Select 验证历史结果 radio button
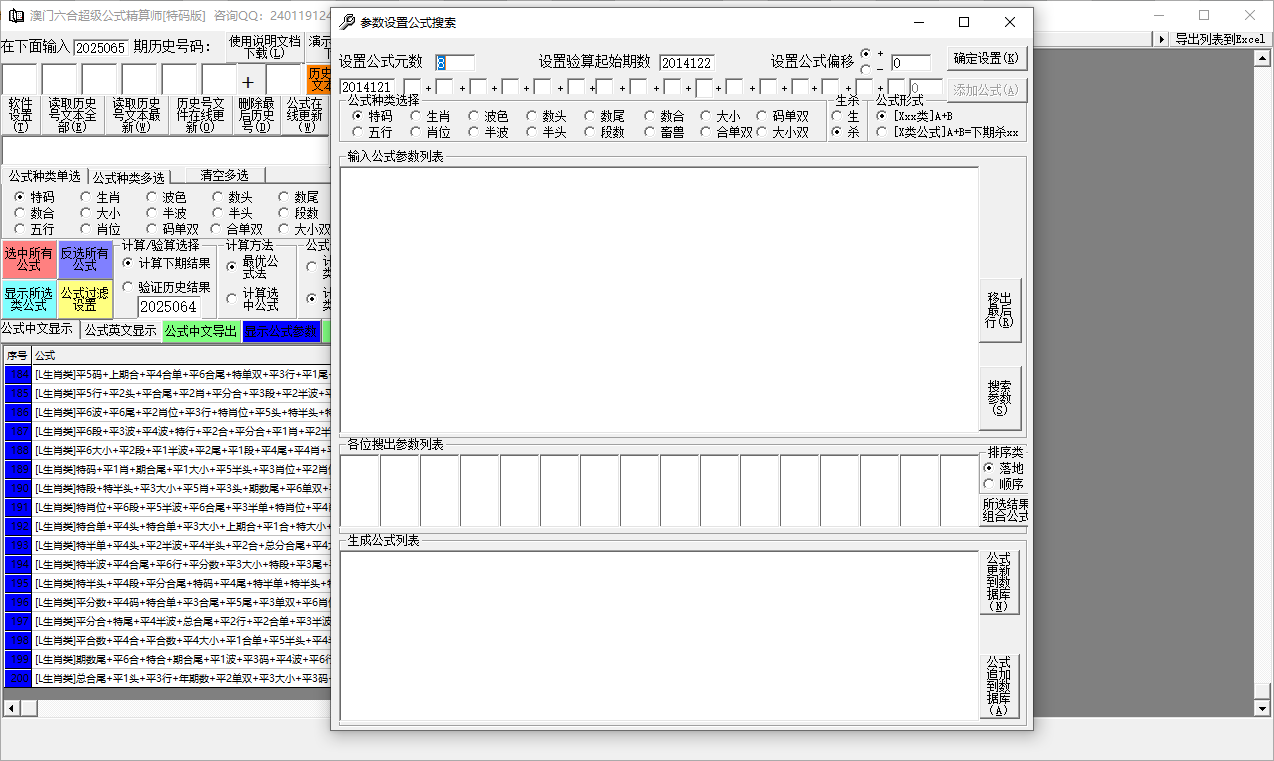 click(x=128, y=287)
